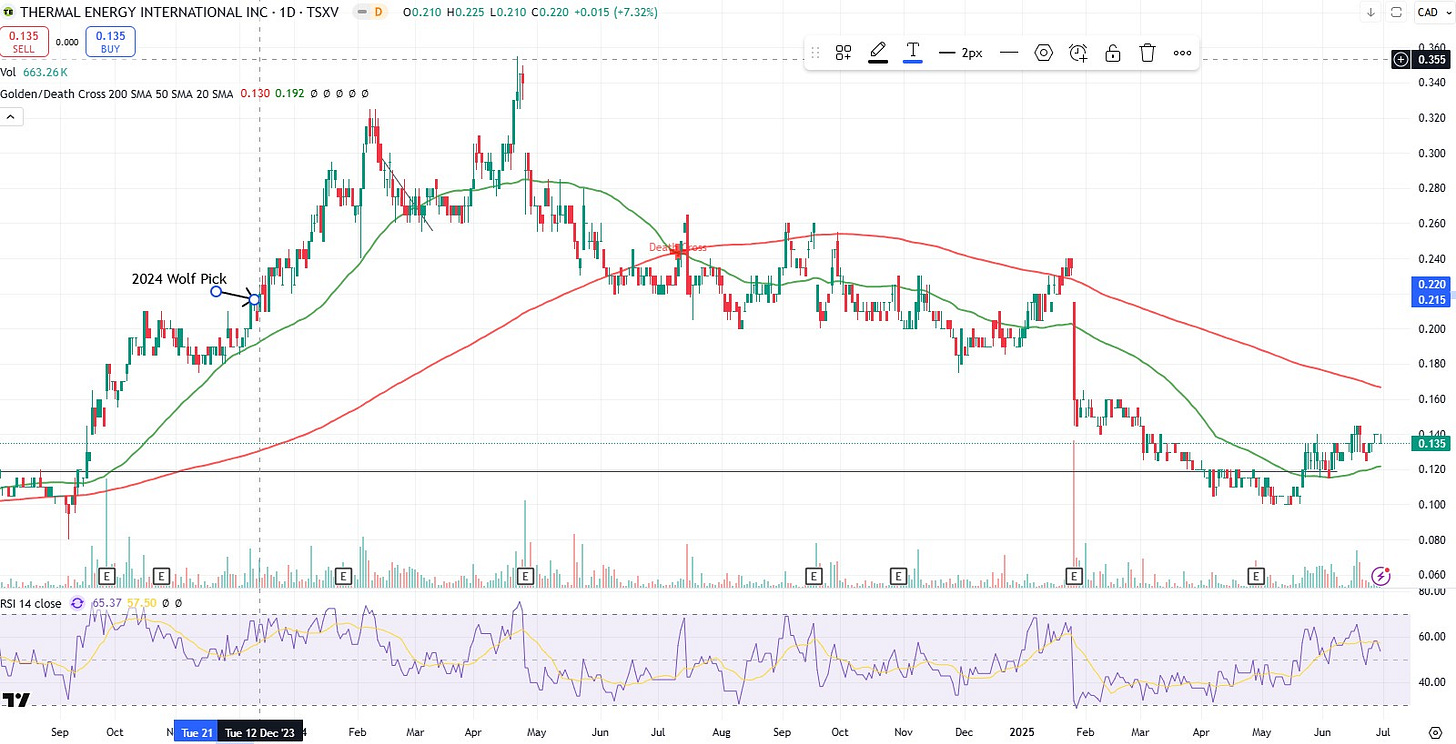Delete the drawing with the trash icon
Screen dimensions: 1456x744
pyautogui.click(x=1147, y=53)
